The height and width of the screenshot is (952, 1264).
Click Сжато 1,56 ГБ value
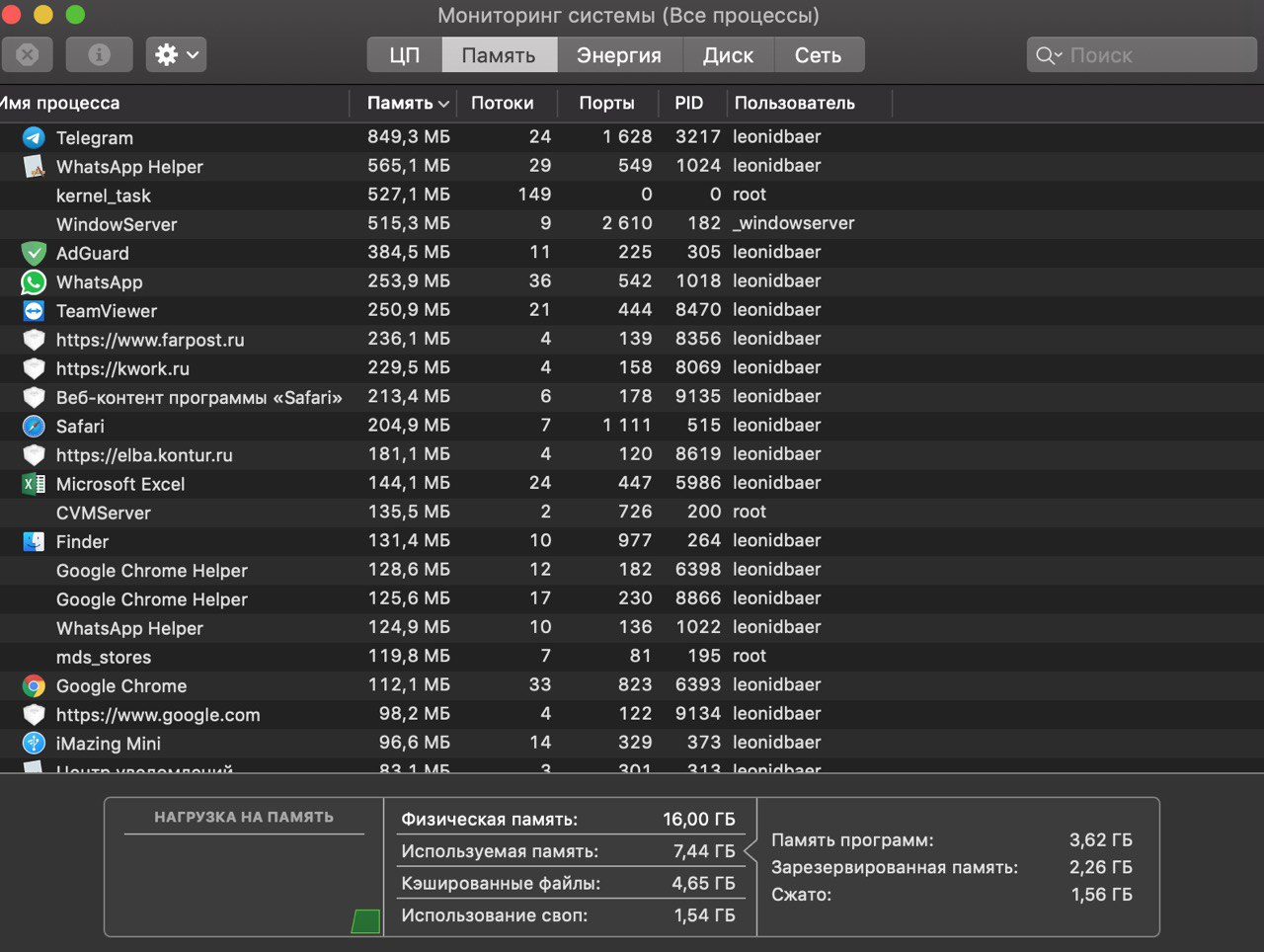(1102, 894)
